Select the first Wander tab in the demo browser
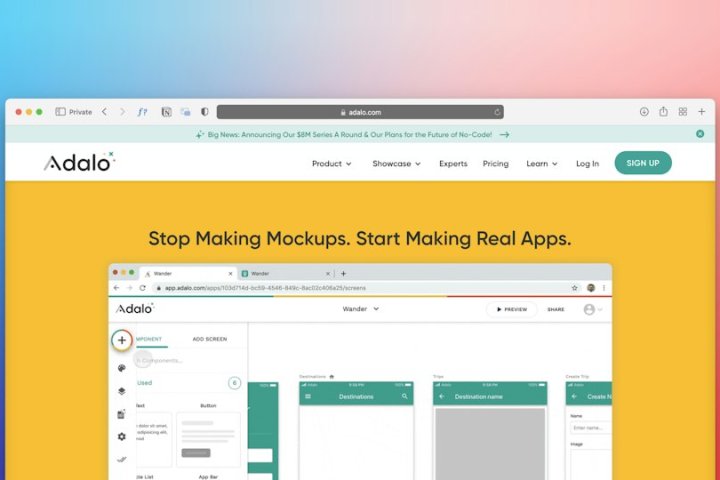The image size is (720, 480). coord(186,273)
